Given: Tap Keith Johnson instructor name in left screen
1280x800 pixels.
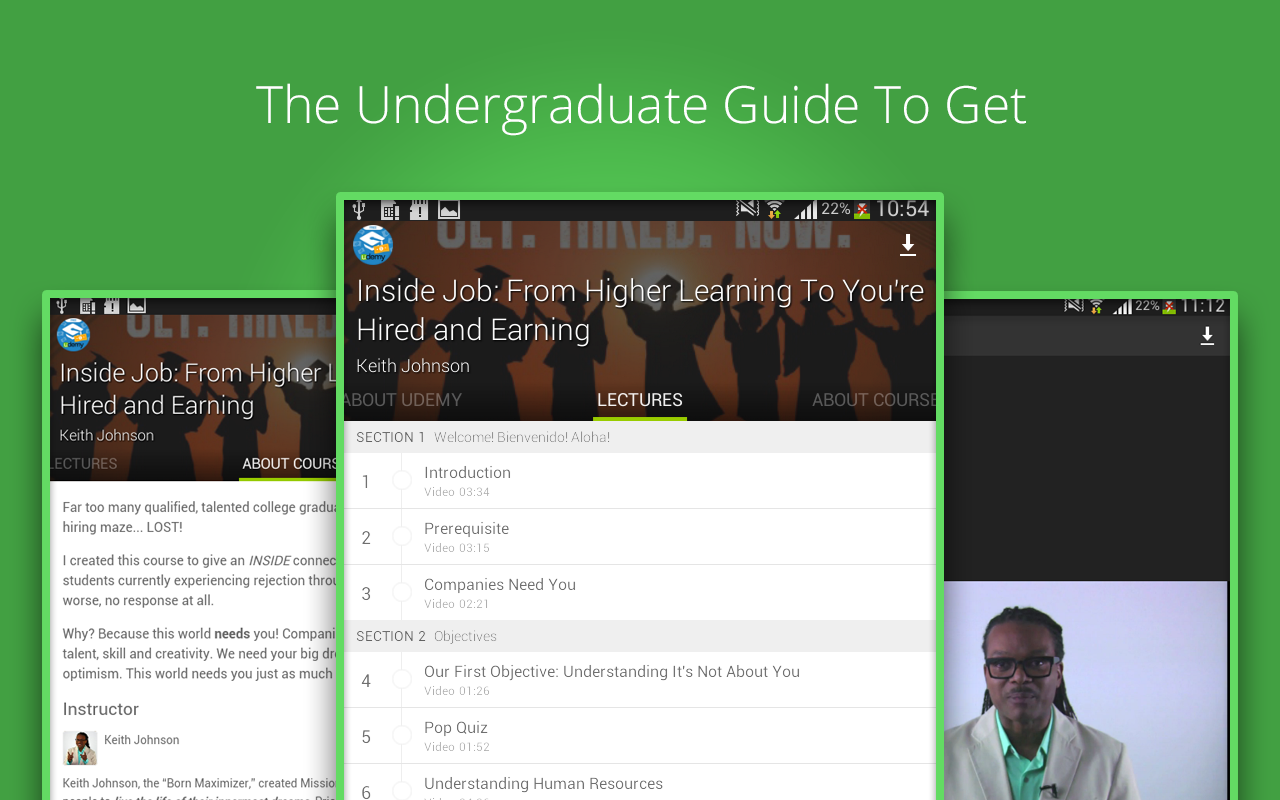Looking at the screenshot, I should click(142, 740).
